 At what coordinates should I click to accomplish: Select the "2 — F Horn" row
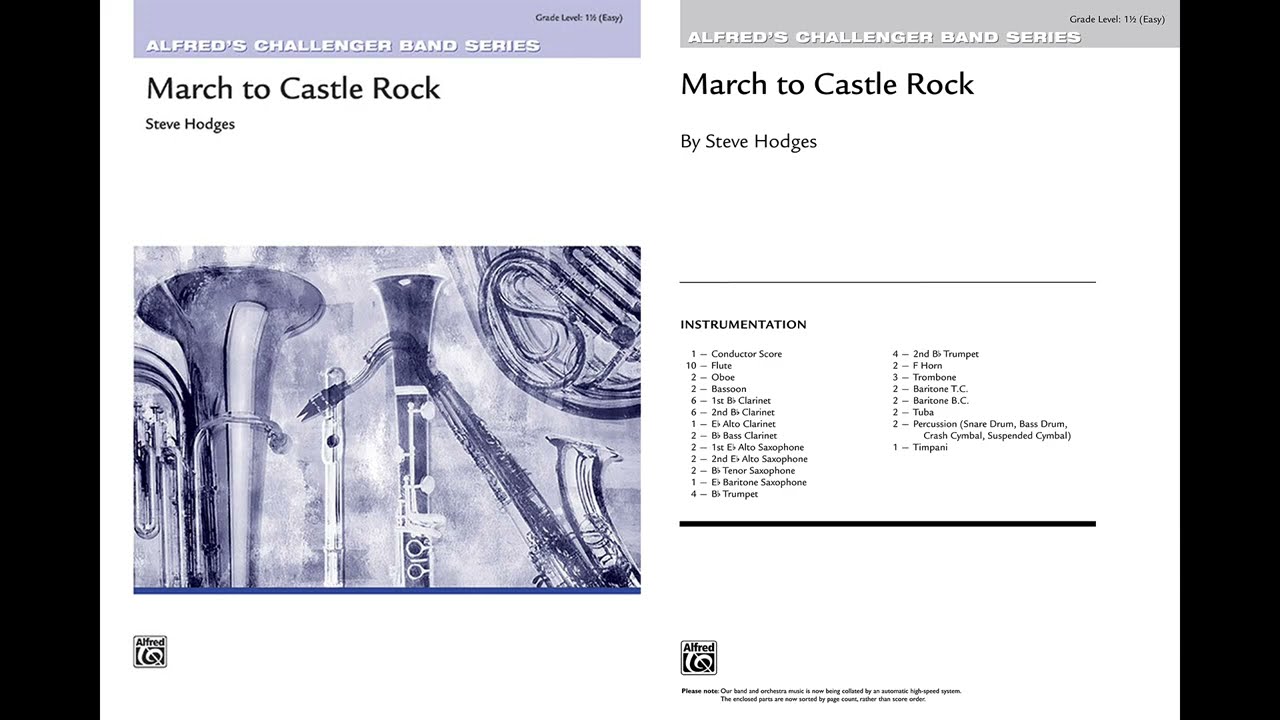(917, 366)
